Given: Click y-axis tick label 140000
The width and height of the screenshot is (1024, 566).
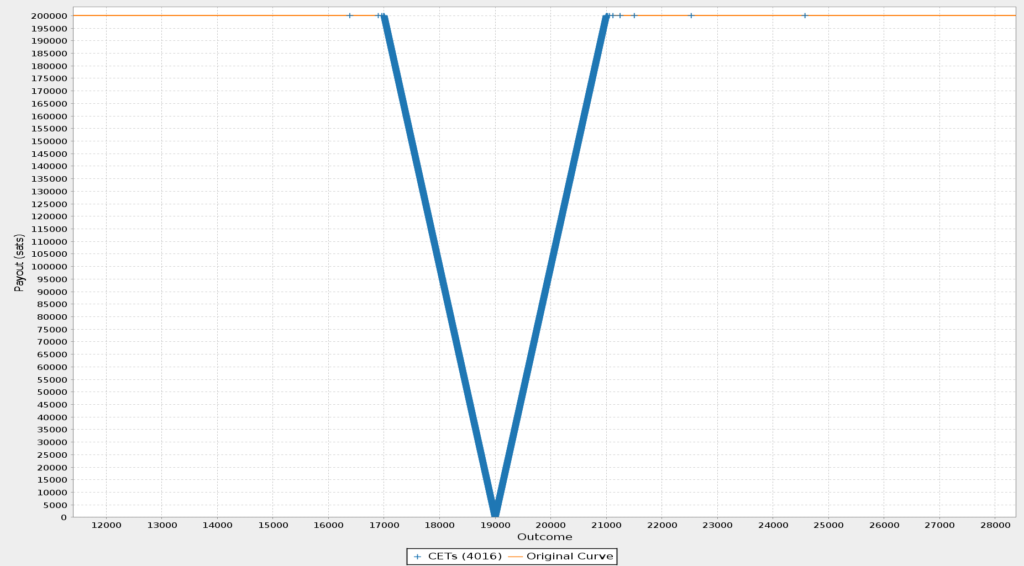Looking at the screenshot, I should (x=51, y=166).
